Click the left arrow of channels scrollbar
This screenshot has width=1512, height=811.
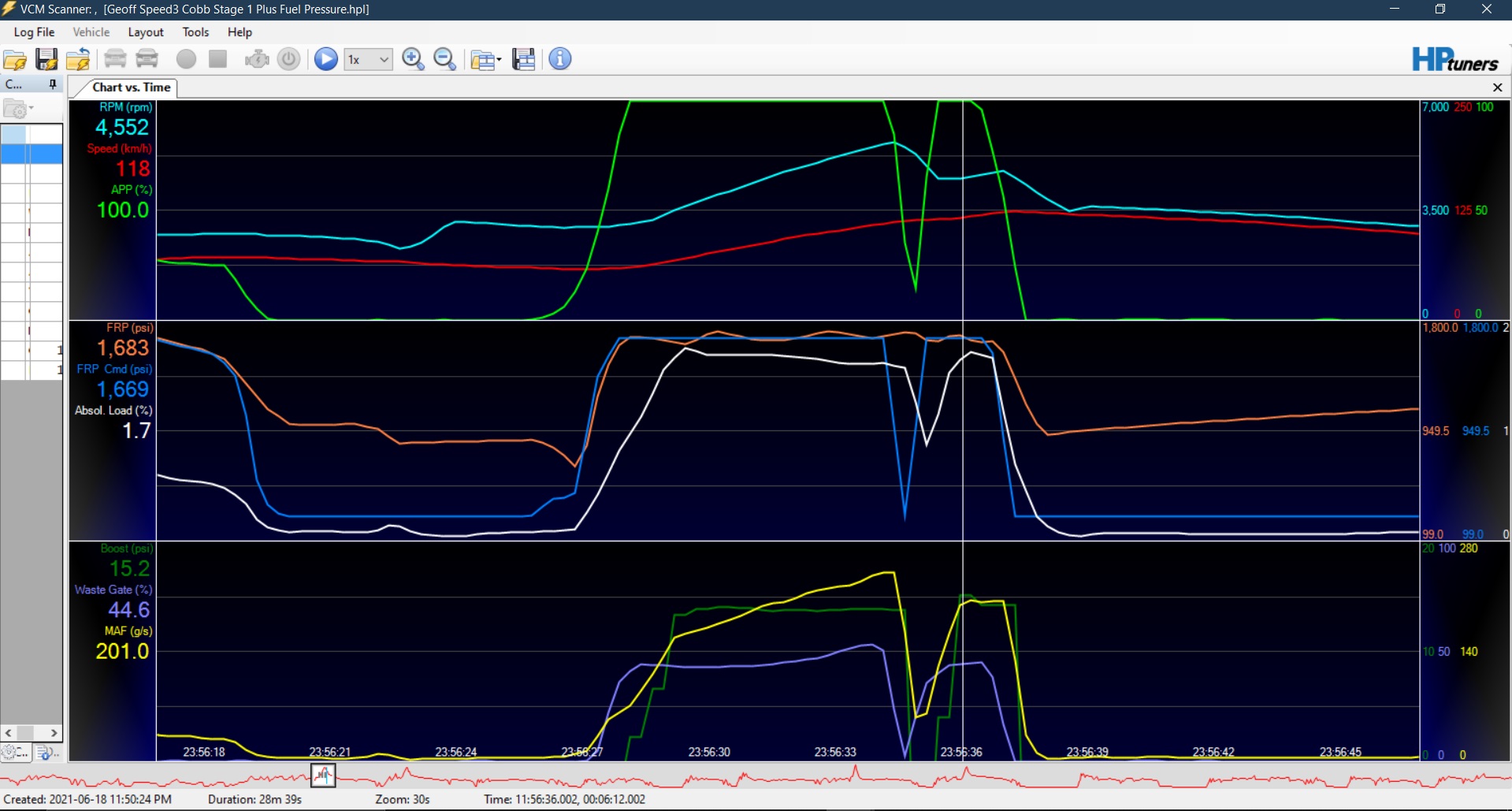click(x=9, y=733)
